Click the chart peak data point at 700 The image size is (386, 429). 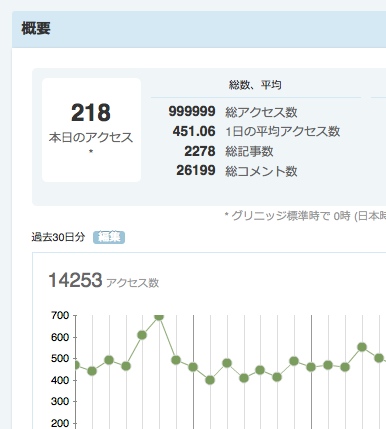[159, 316]
